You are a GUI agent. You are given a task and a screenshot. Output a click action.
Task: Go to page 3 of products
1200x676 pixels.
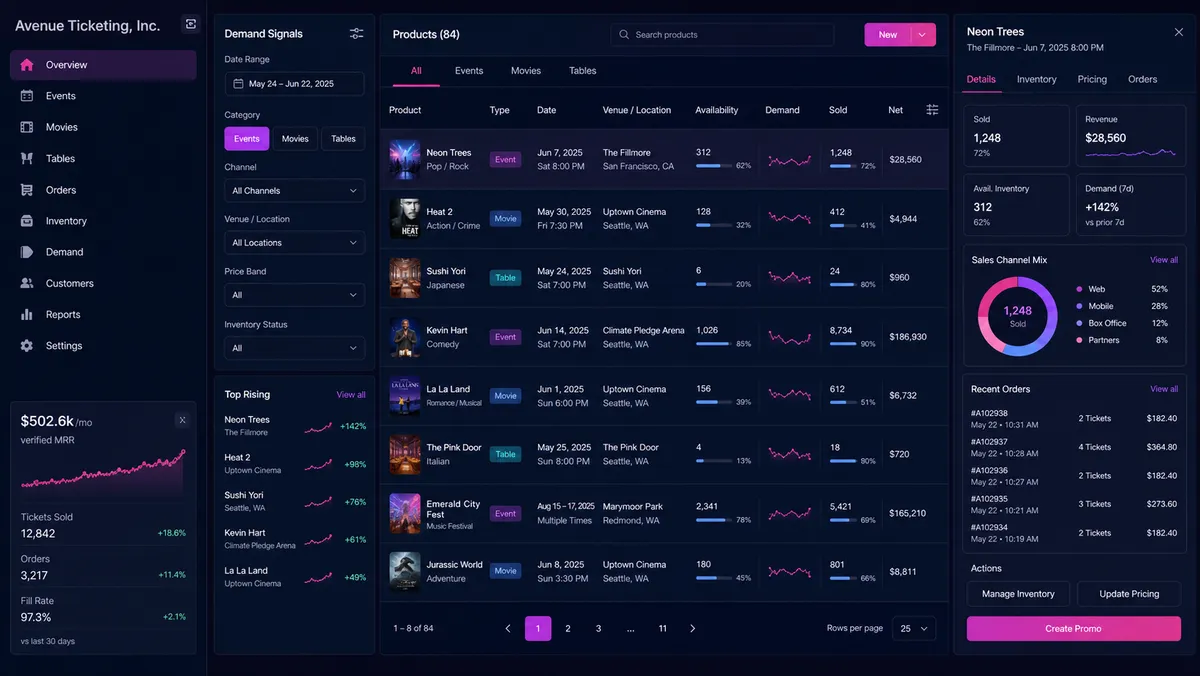pyautogui.click(x=599, y=628)
